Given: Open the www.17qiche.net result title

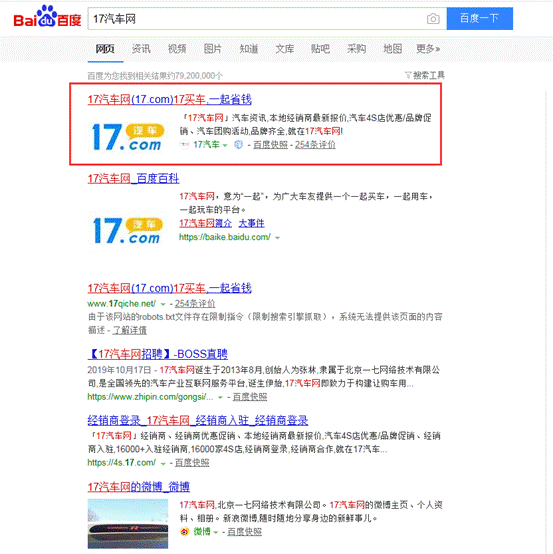Looking at the screenshot, I should click(x=170, y=288).
